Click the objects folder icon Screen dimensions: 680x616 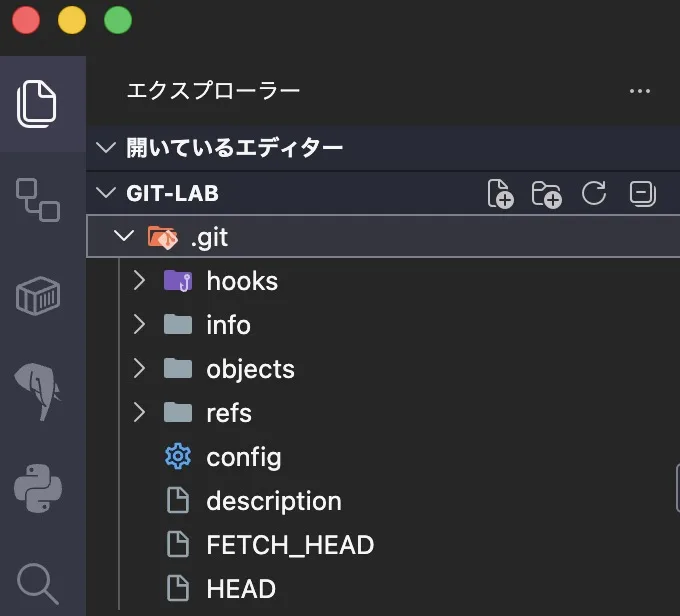pos(178,368)
